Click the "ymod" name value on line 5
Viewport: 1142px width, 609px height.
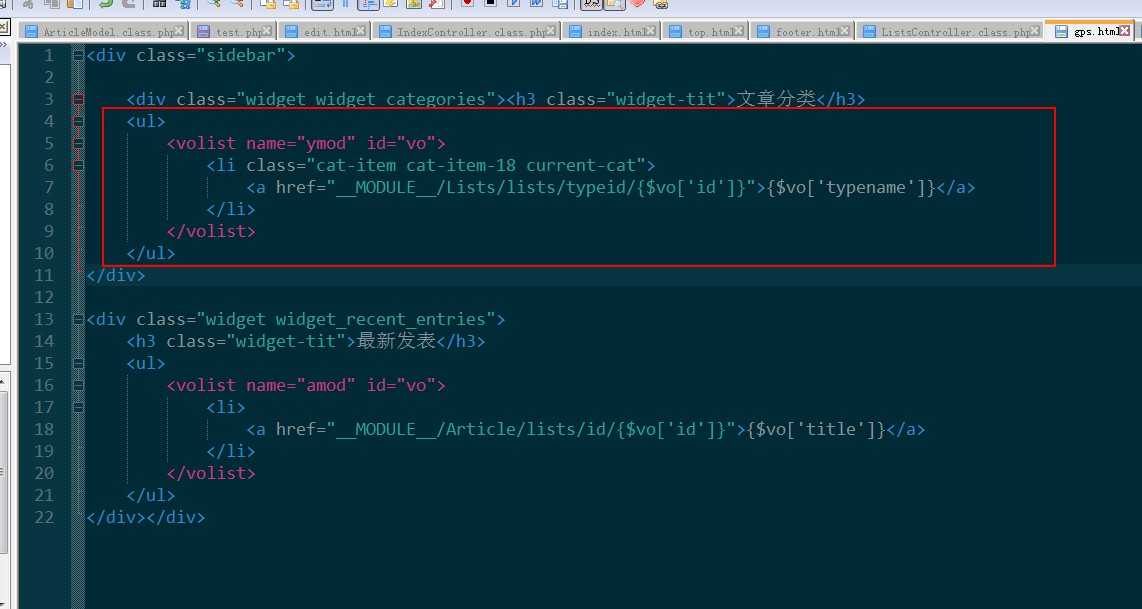[x=325, y=143]
